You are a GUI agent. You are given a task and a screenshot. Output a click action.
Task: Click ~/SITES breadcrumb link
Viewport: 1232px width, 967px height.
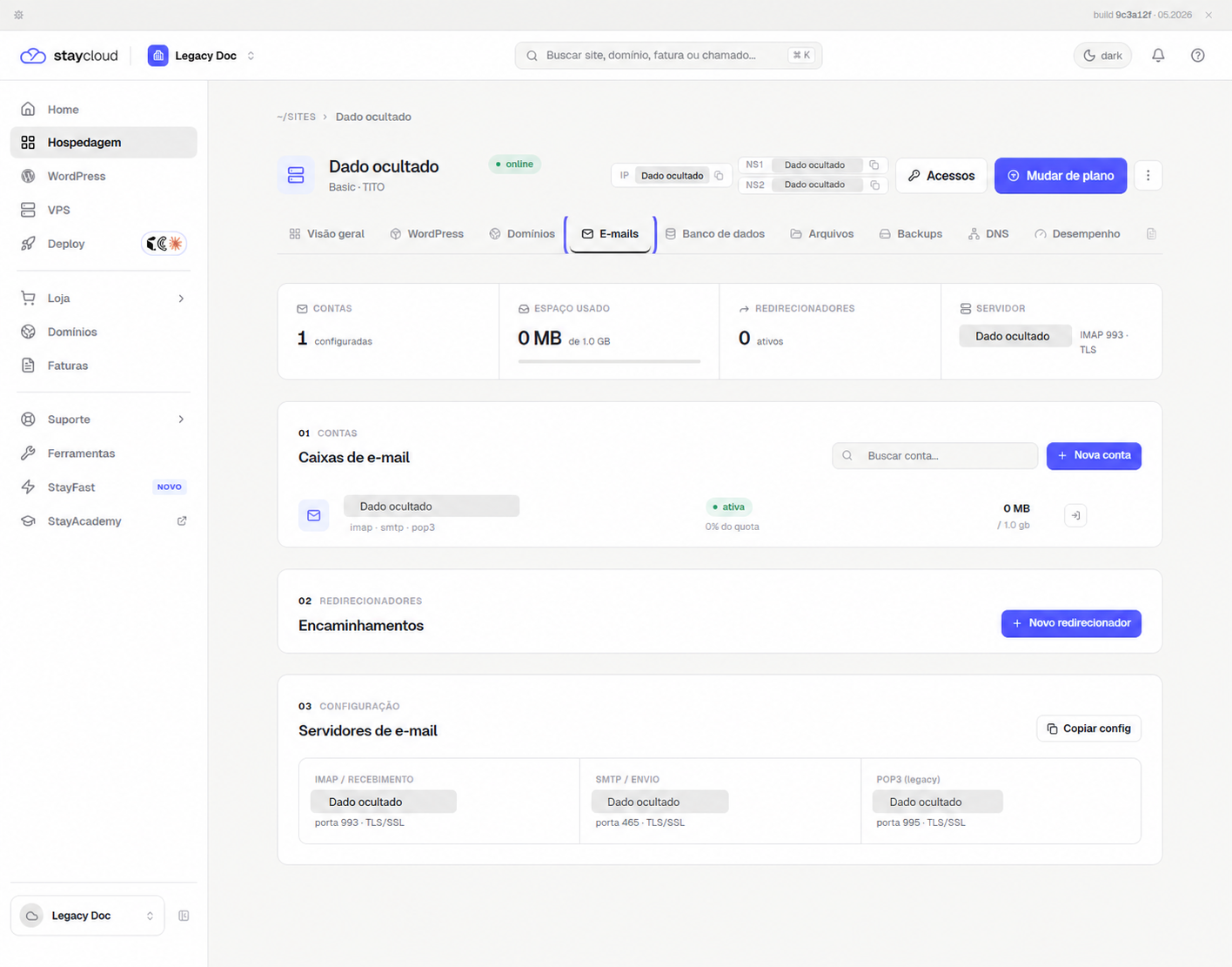point(296,117)
